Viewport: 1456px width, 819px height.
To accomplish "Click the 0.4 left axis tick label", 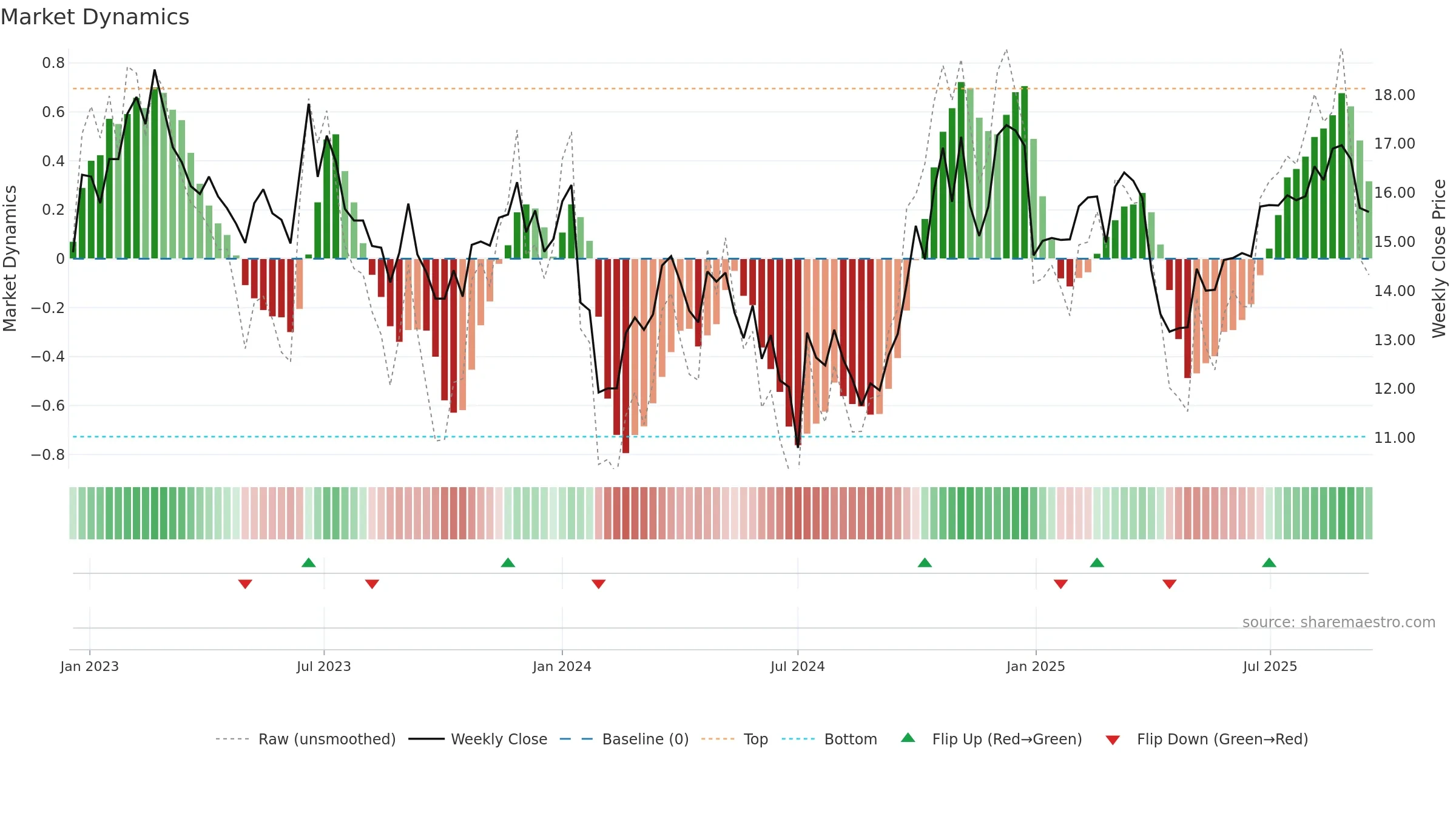I will (x=53, y=161).
